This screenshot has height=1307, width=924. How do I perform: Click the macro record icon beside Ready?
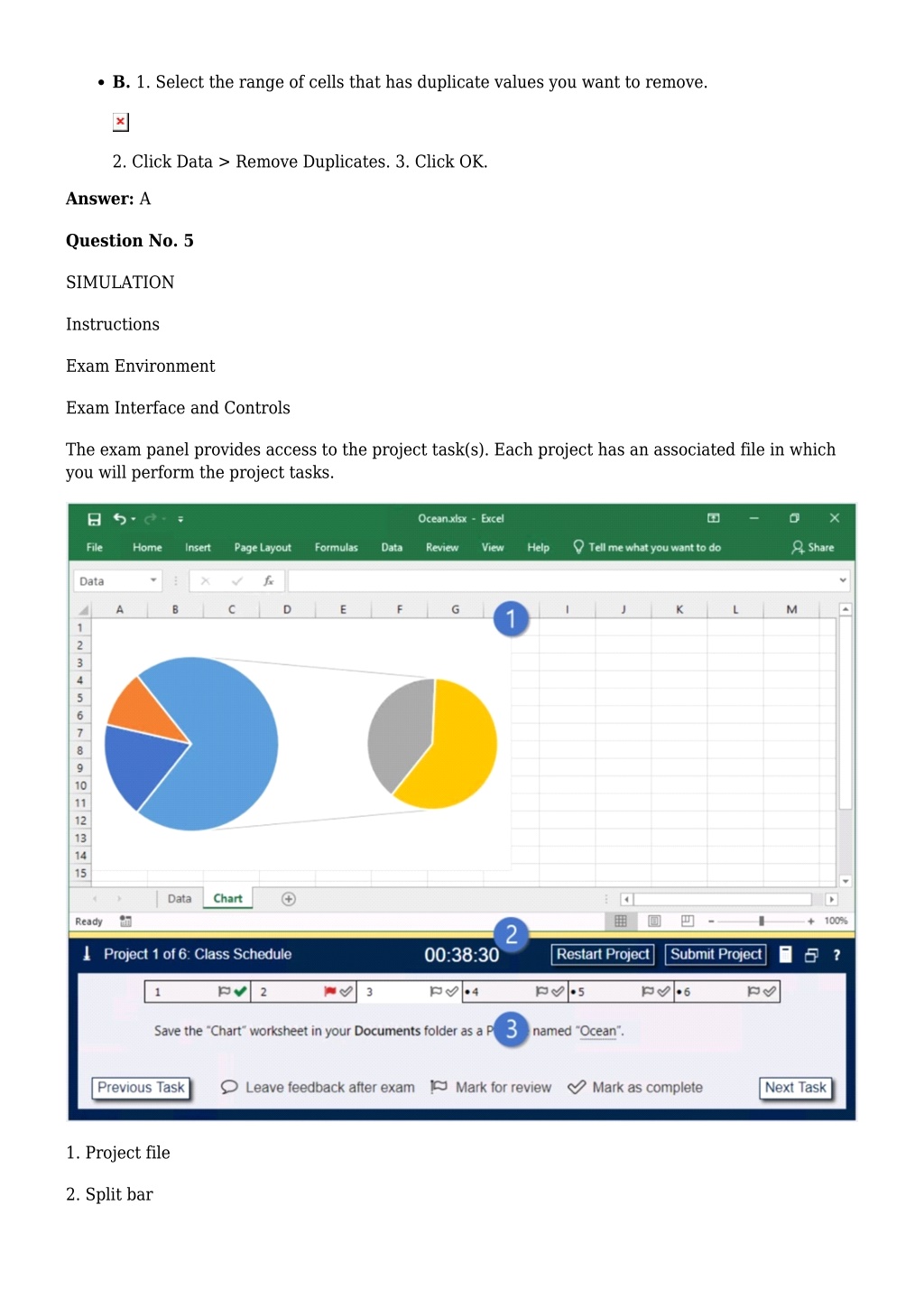pyautogui.click(x=125, y=922)
